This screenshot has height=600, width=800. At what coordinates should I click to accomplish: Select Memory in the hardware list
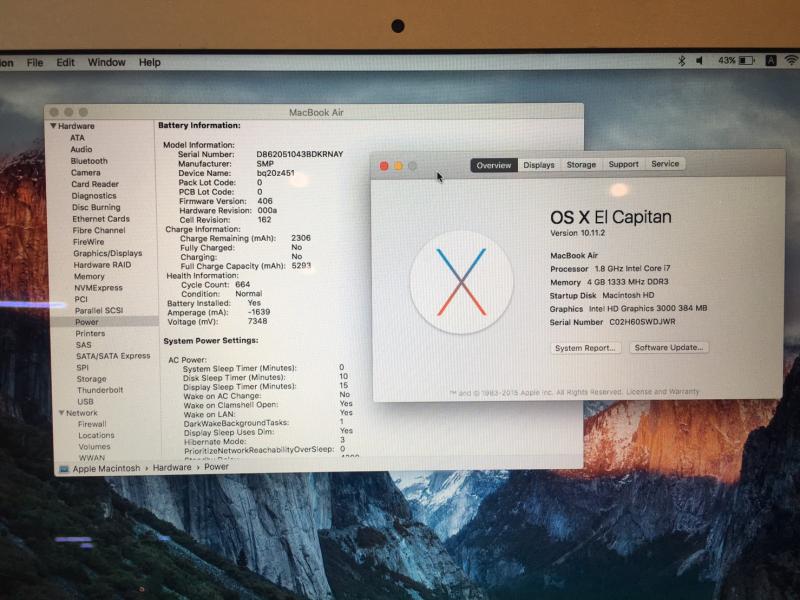[x=89, y=276]
